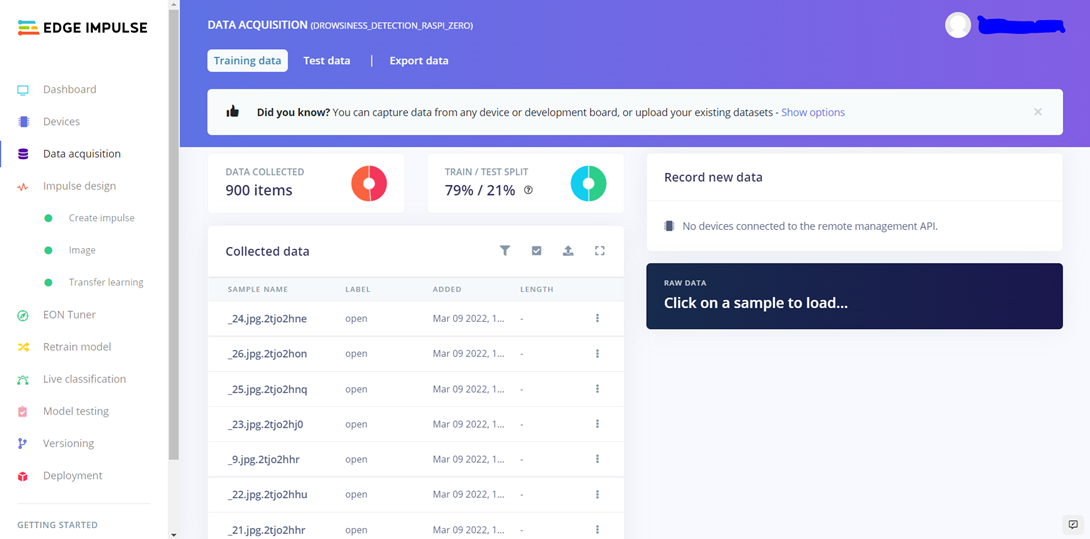Click the data collected pie chart
The image size is (1090, 539).
click(x=369, y=184)
